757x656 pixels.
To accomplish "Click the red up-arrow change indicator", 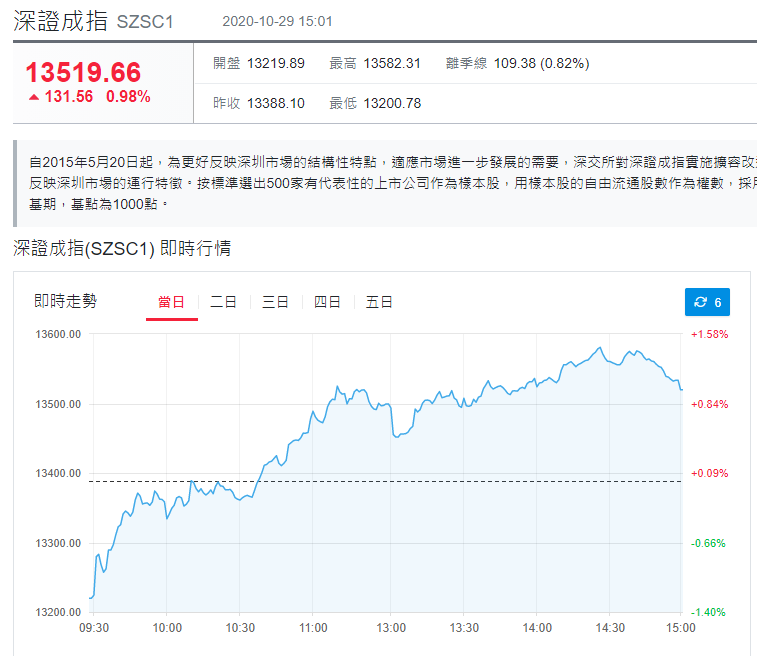I will tap(34, 97).
